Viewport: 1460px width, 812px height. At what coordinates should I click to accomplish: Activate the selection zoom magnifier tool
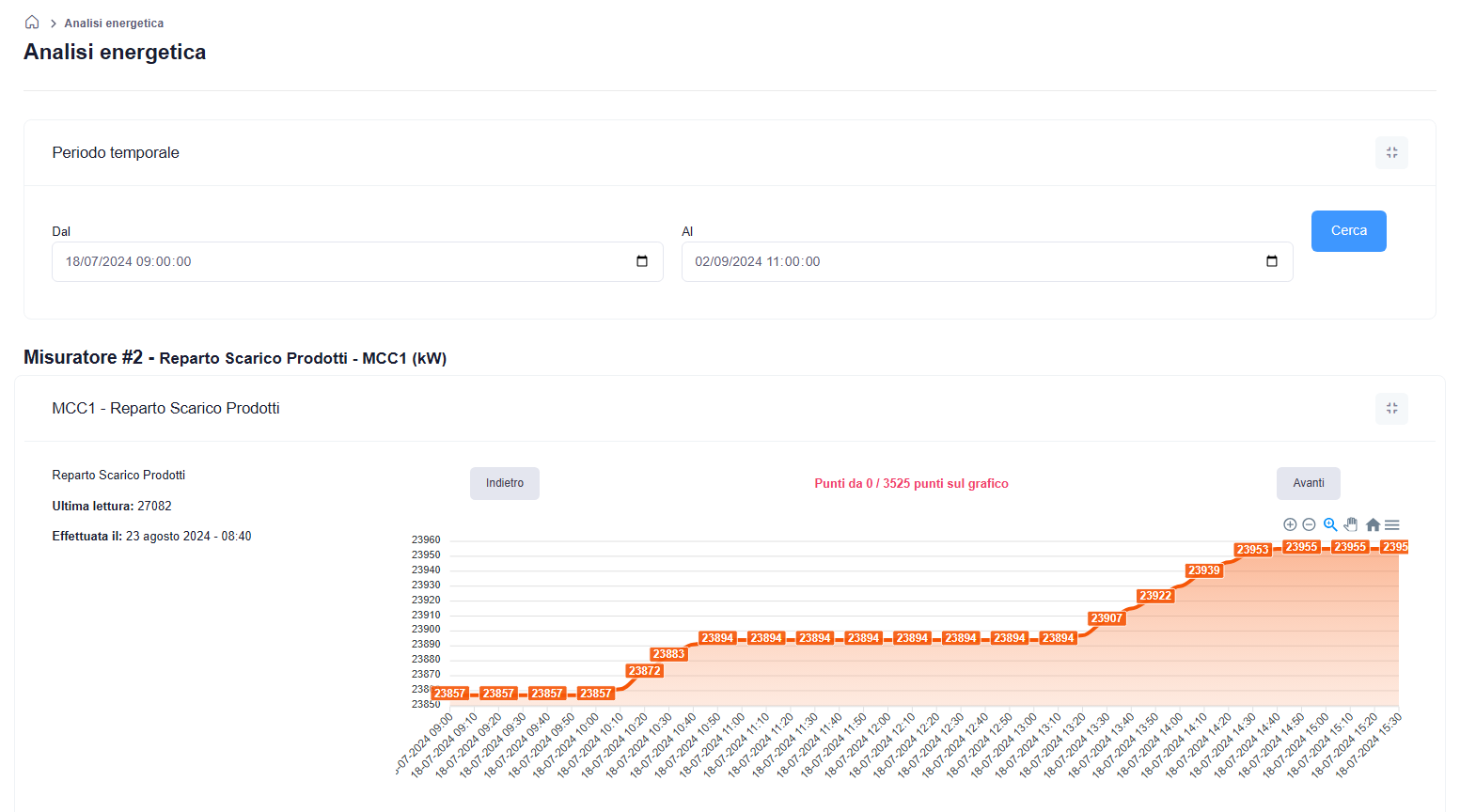pos(1330,524)
